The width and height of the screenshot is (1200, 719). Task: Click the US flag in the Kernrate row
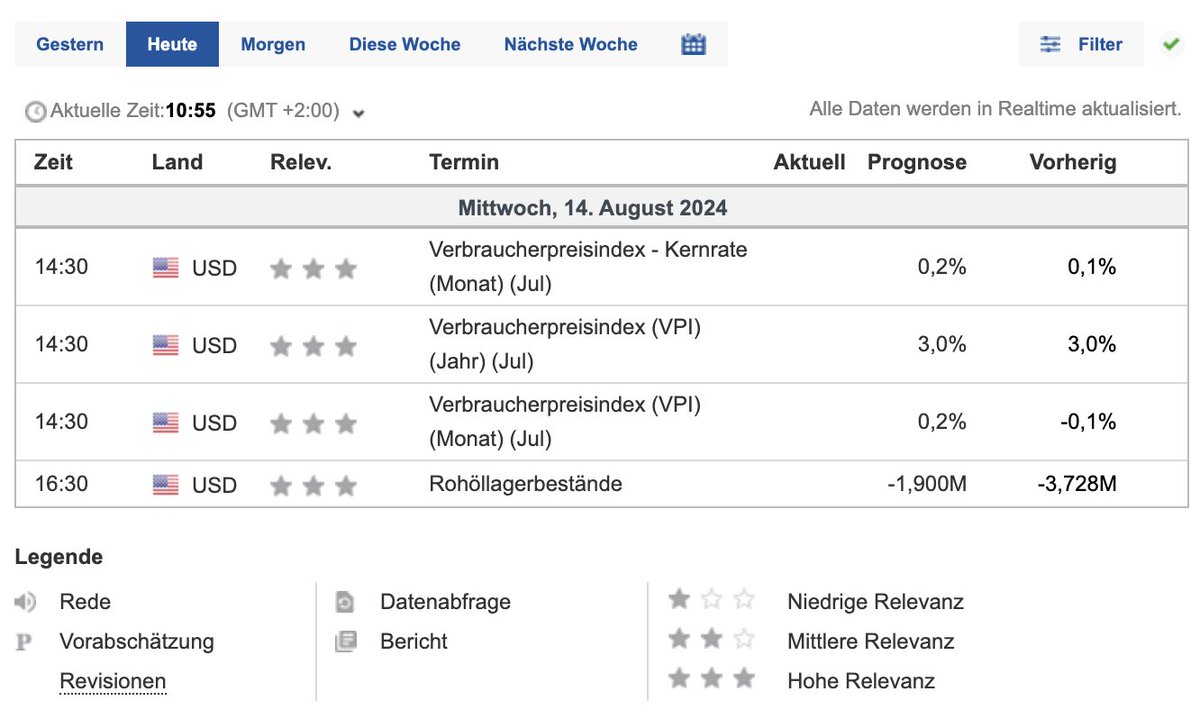point(166,267)
